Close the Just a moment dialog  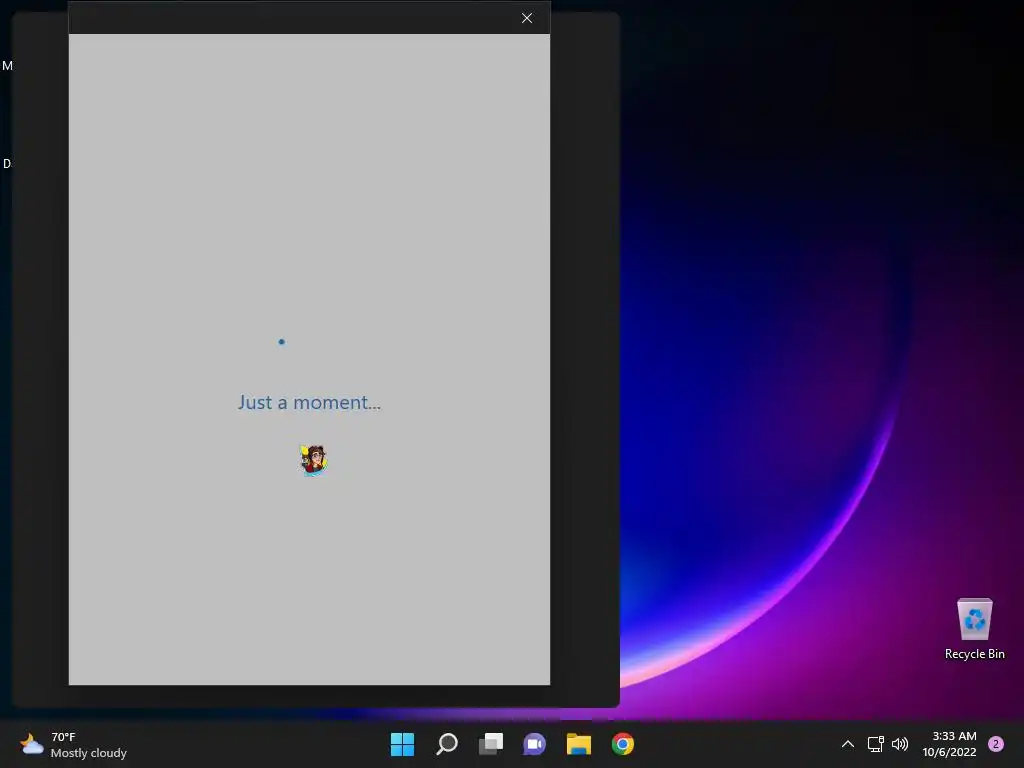pyautogui.click(x=526, y=18)
